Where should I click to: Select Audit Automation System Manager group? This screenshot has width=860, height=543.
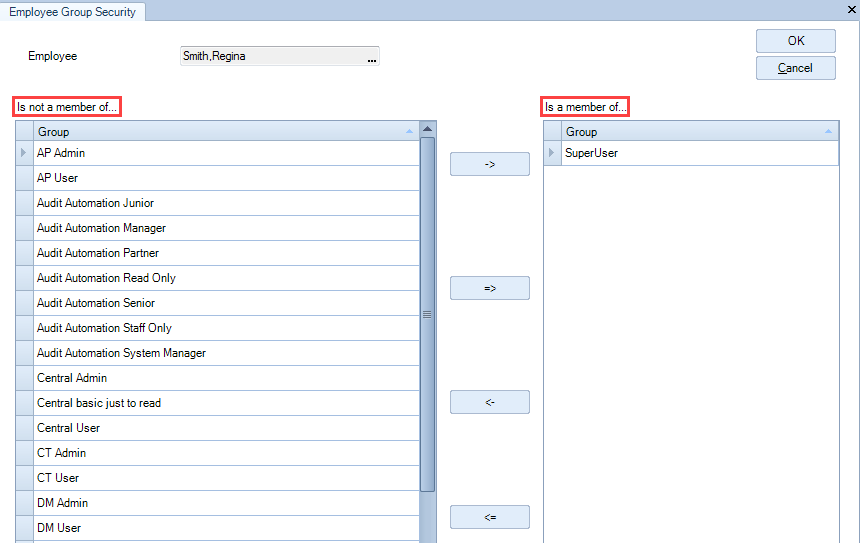point(226,353)
